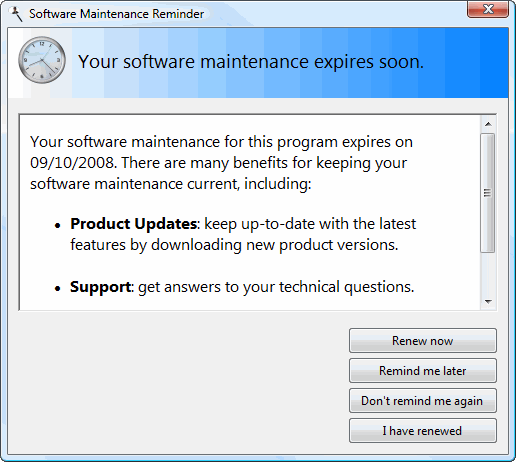Click the Software Maintenance Reminder title text
The width and height of the screenshot is (516, 462).
(x=116, y=14)
